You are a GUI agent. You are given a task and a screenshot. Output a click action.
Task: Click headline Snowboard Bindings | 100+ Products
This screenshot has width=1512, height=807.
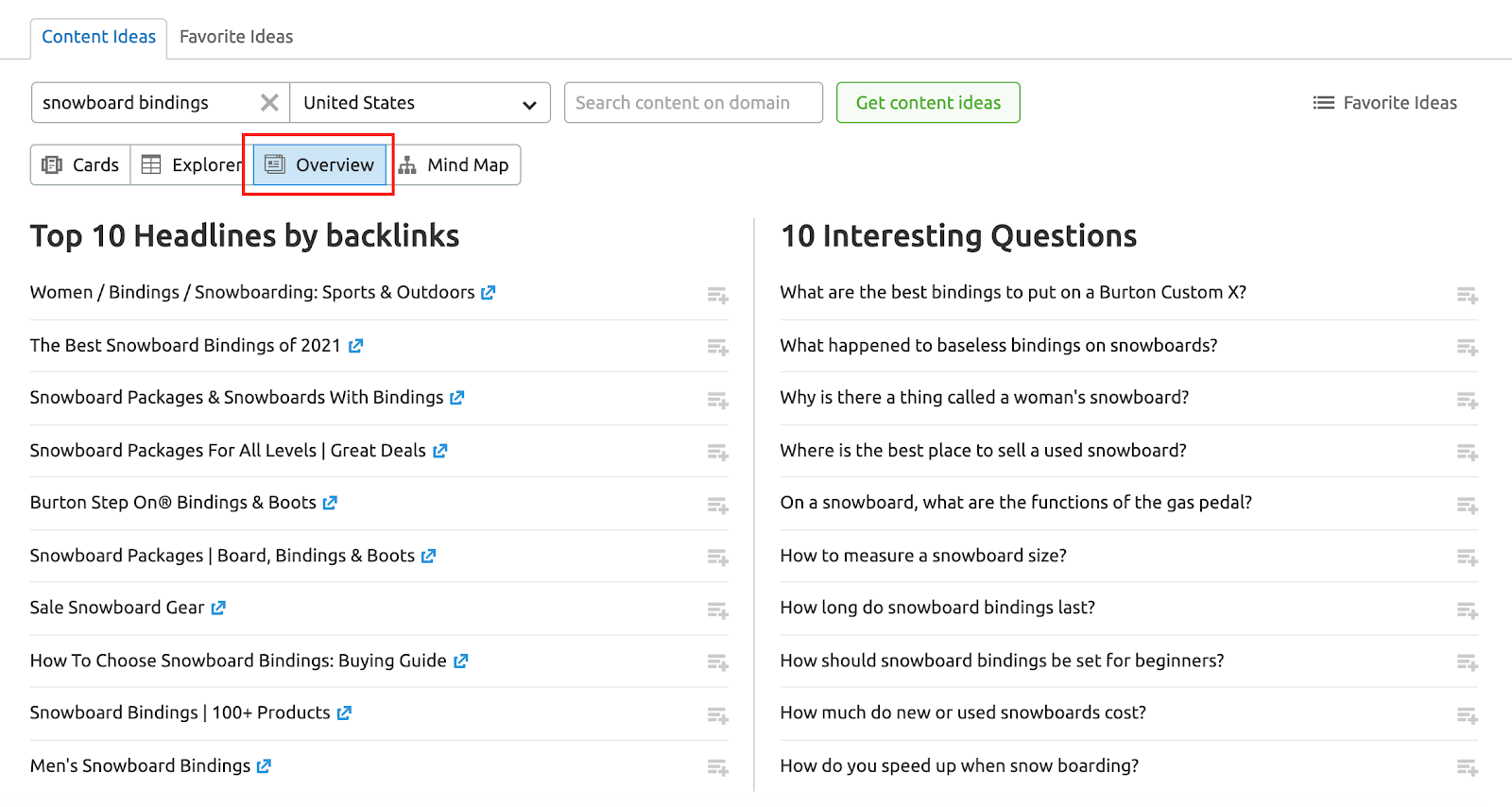(x=180, y=713)
